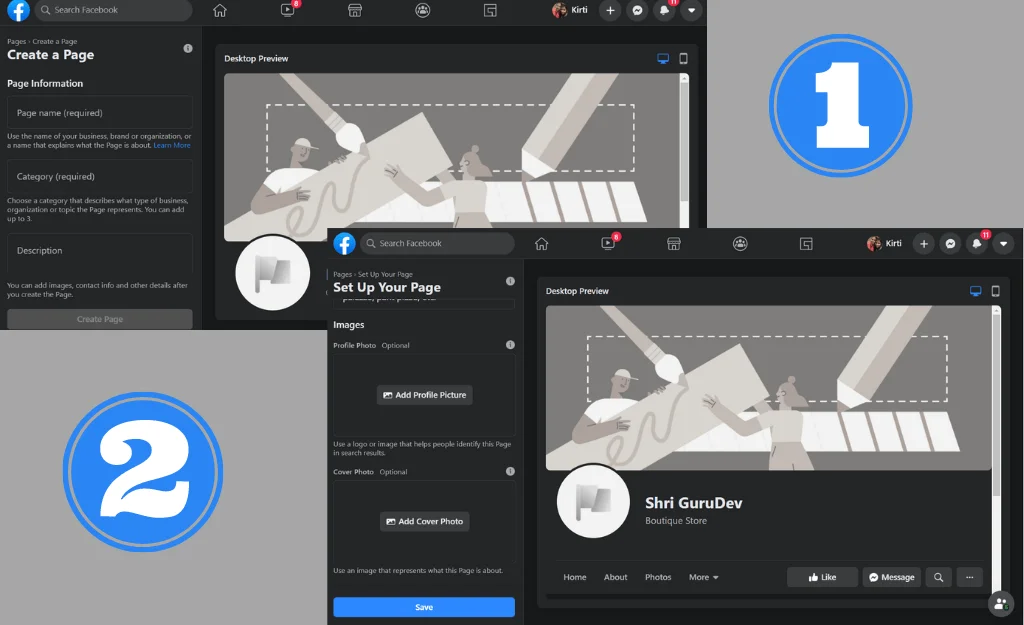The width and height of the screenshot is (1024, 625).
Task: Select the Photos tab in the page preview
Action: pyautogui.click(x=658, y=577)
